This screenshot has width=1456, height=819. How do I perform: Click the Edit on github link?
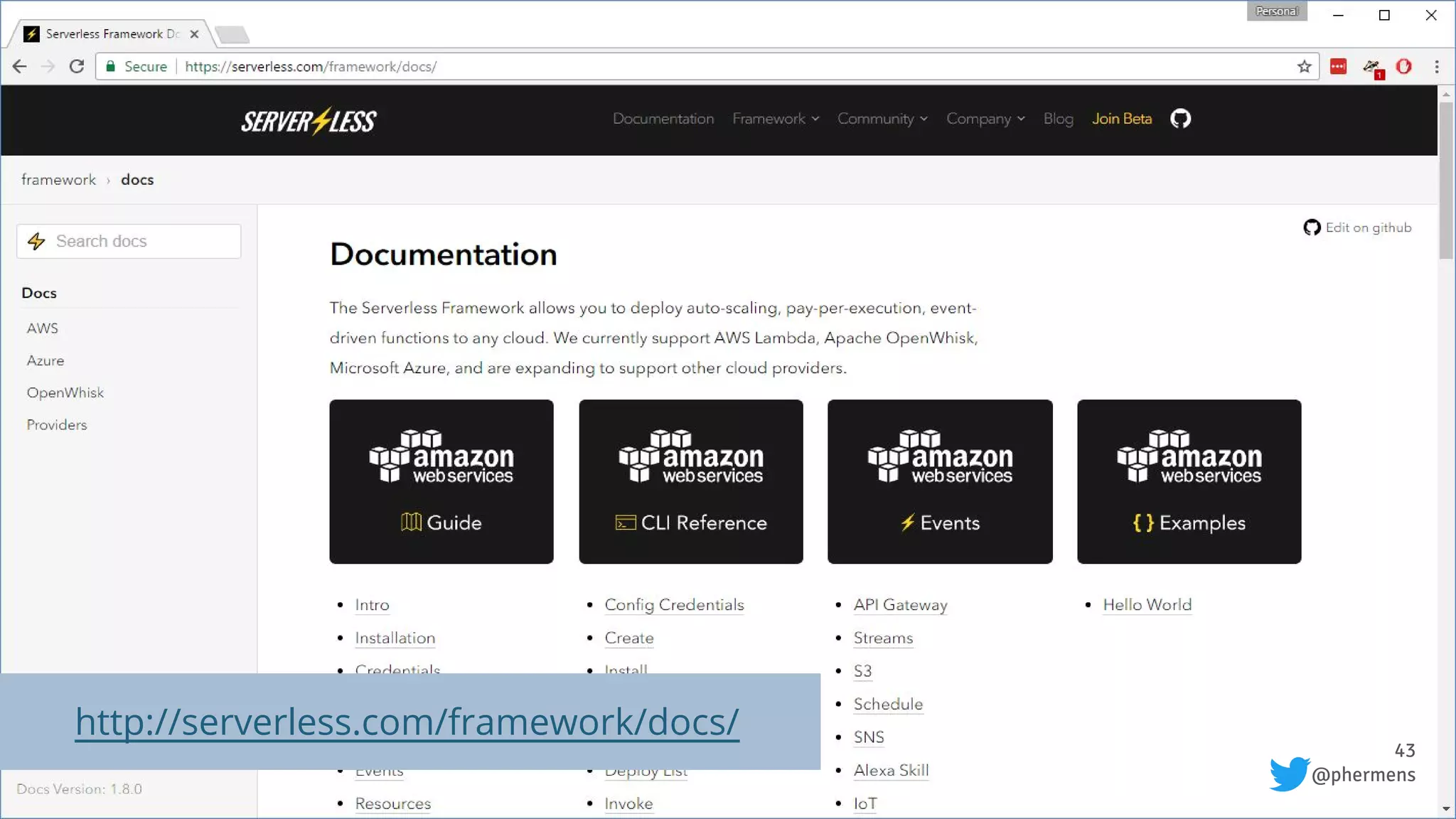click(x=1368, y=227)
